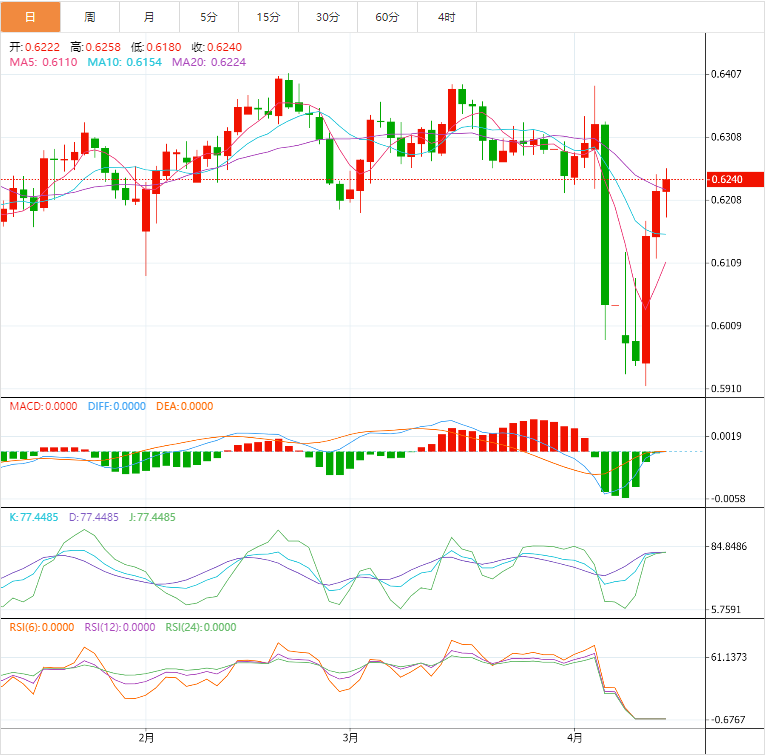Screen dimensions: 766x755
Task: Switch to the 周 weekly tab
Action: (90, 17)
